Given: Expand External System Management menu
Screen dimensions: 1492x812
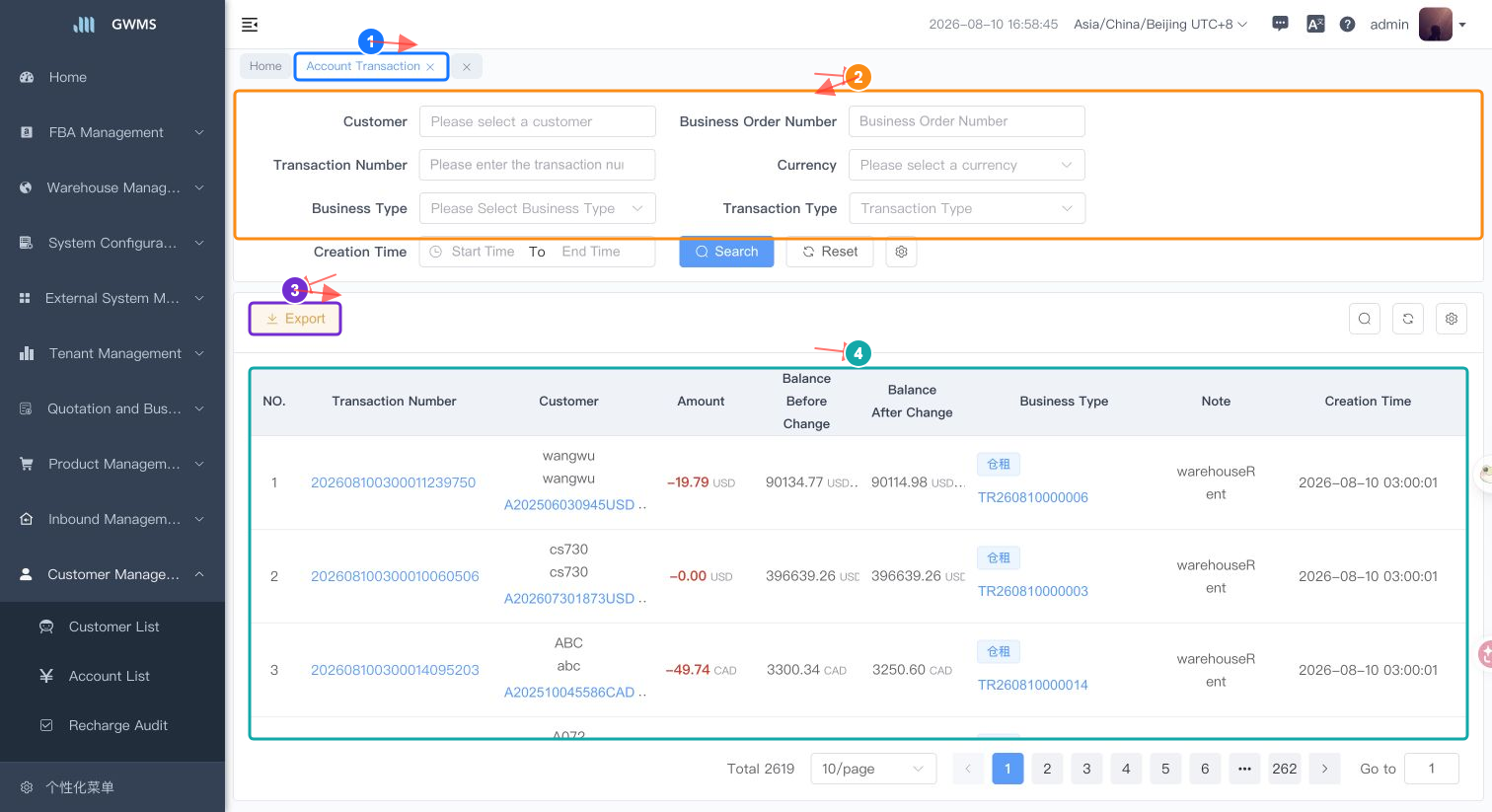Looking at the screenshot, I should tap(112, 298).
